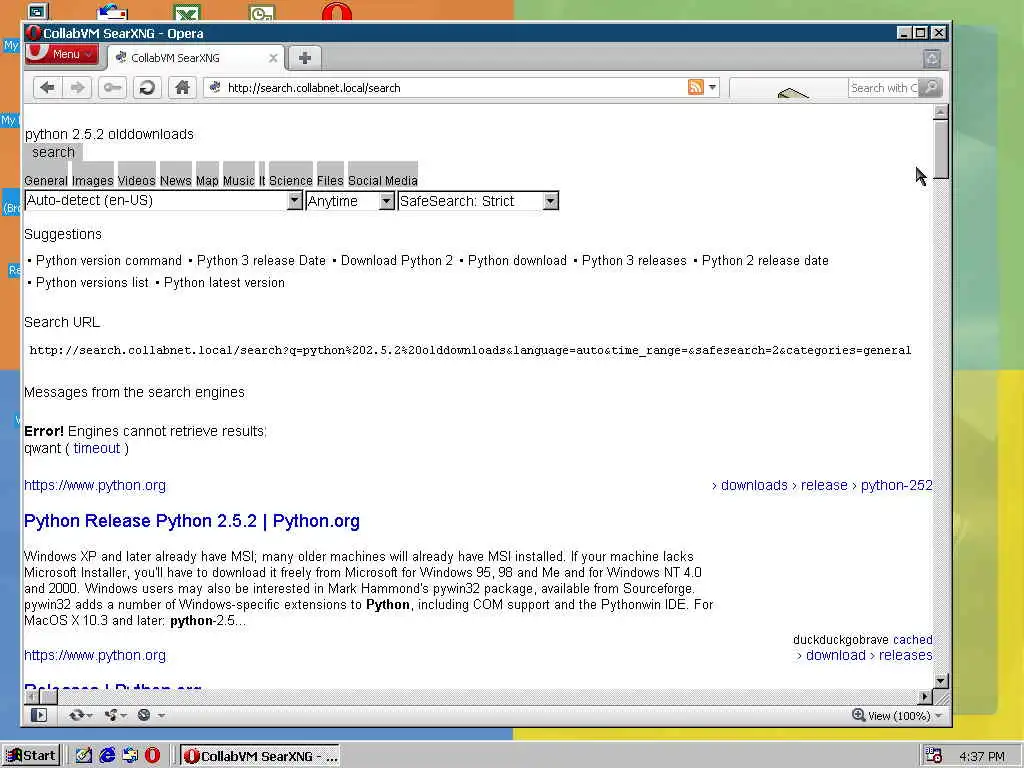Select the General category tab

click(46, 180)
